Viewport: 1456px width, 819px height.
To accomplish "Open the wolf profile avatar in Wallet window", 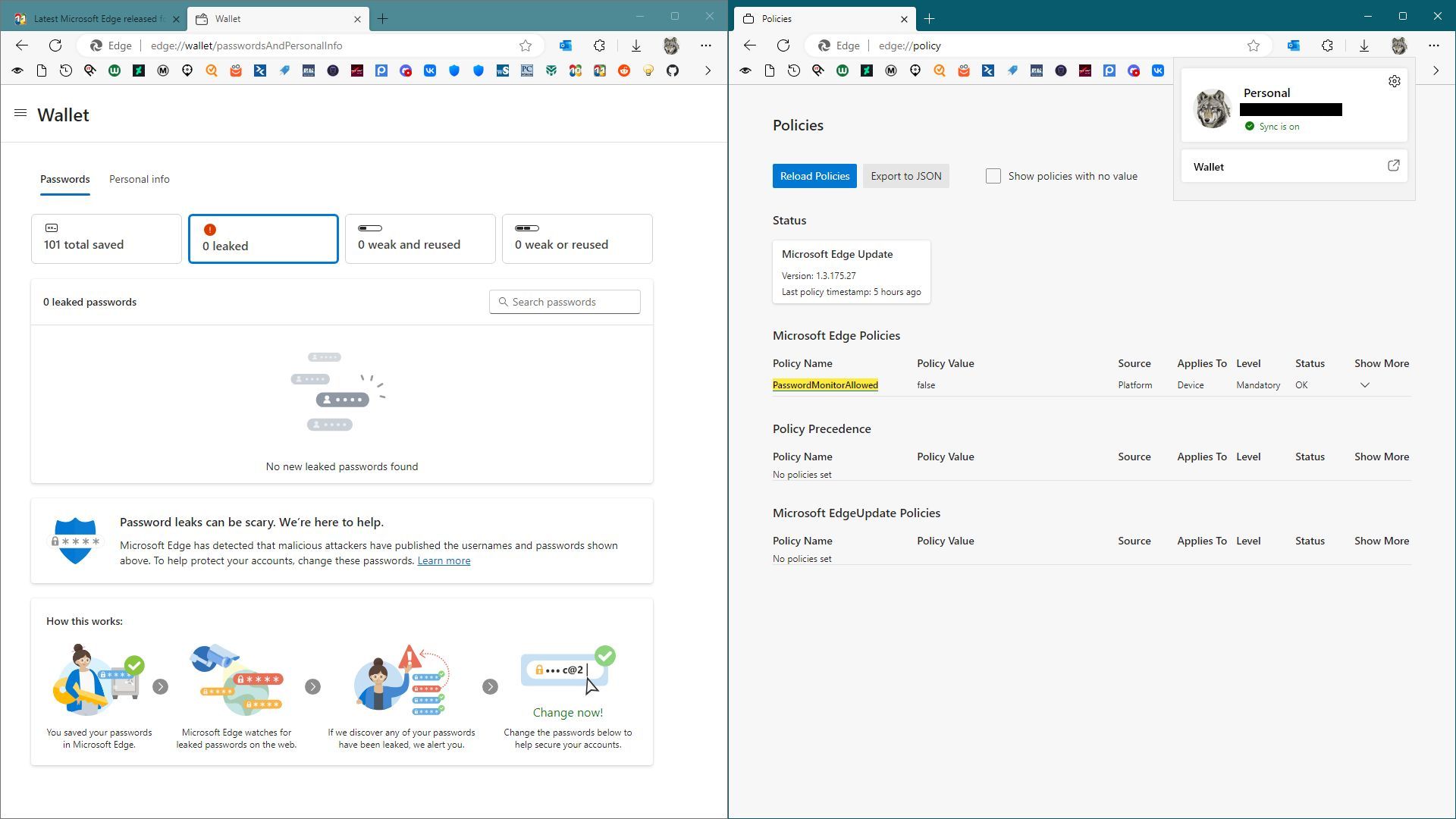I will point(671,45).
